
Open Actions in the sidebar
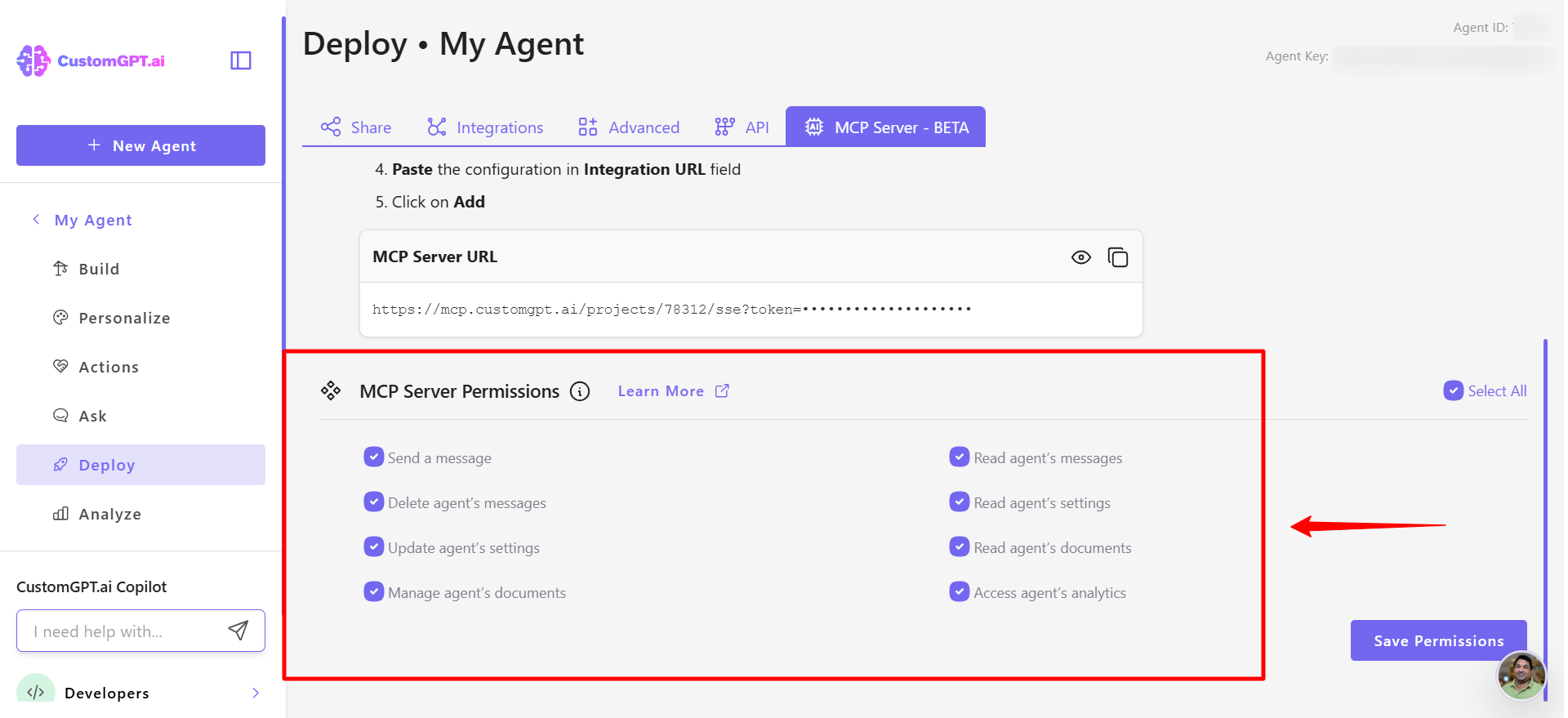point(140,367)
